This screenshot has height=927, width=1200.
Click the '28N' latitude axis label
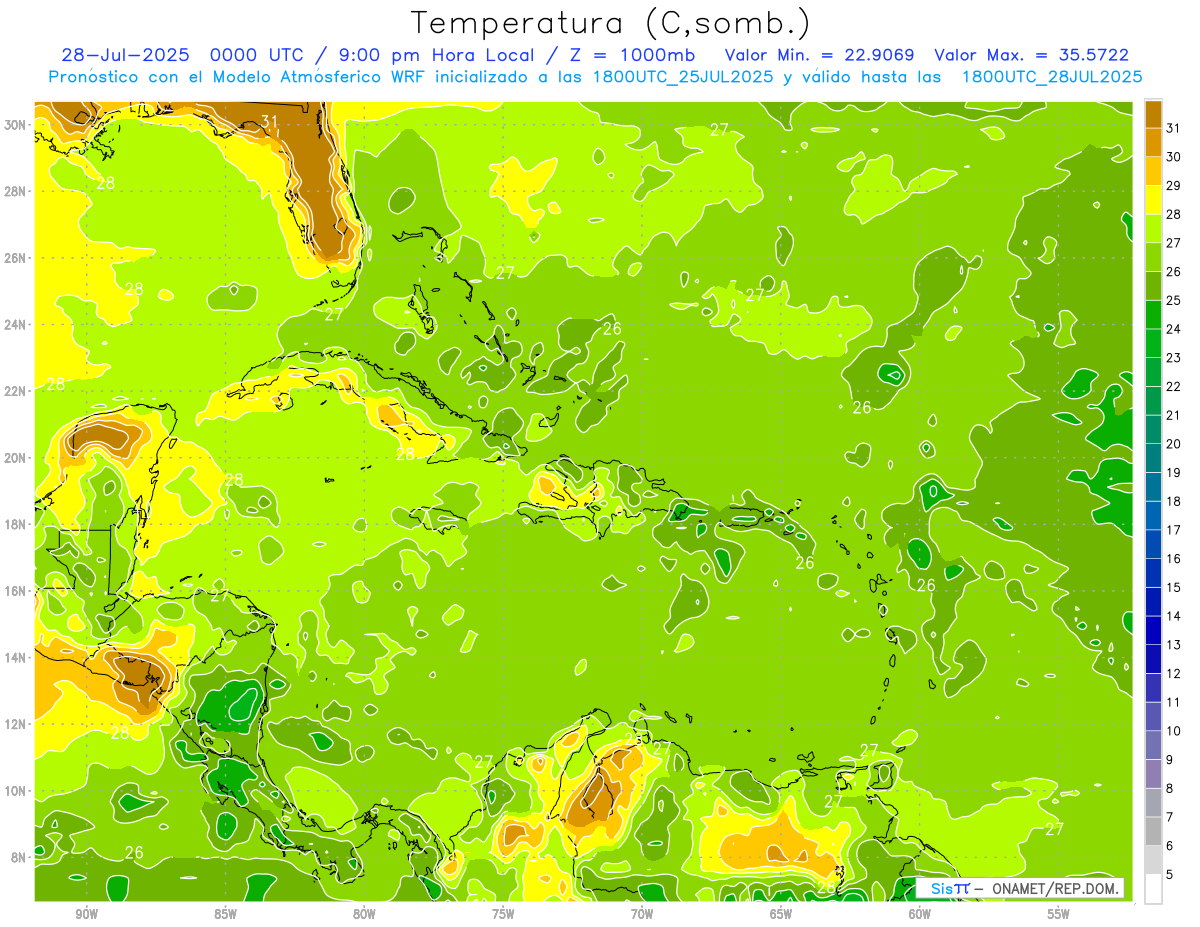[x=15, y=191]
